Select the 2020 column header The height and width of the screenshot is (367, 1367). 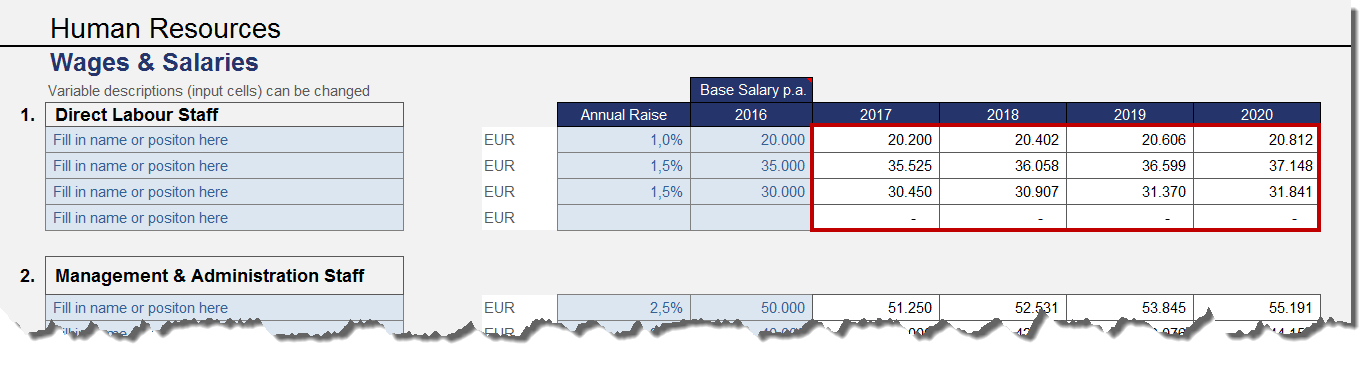tap(1257, 115)
